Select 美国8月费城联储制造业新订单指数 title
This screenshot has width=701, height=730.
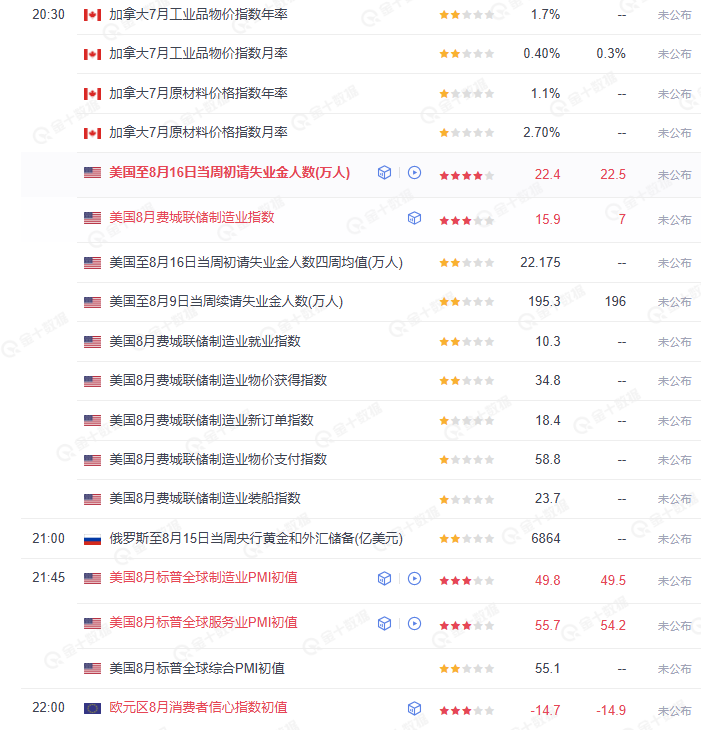click(211, 420)
